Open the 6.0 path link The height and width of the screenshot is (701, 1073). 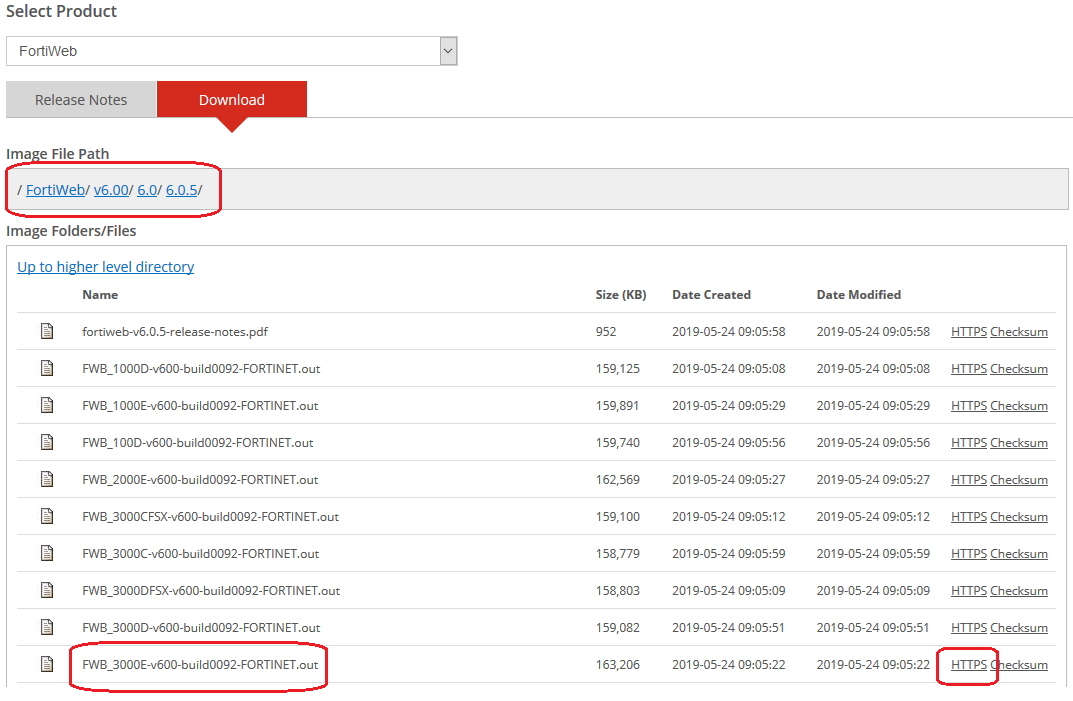click(147, 190)
